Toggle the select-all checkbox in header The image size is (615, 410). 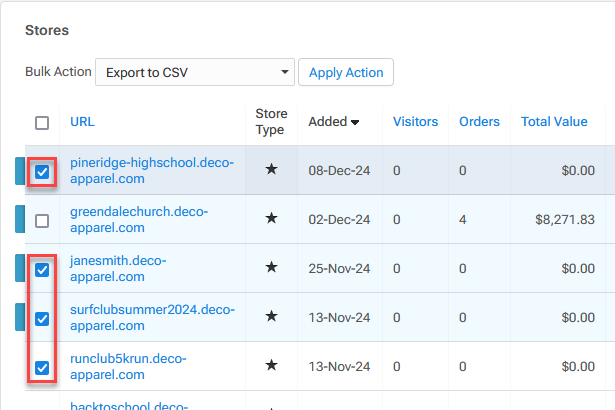[x=42, y=123]
